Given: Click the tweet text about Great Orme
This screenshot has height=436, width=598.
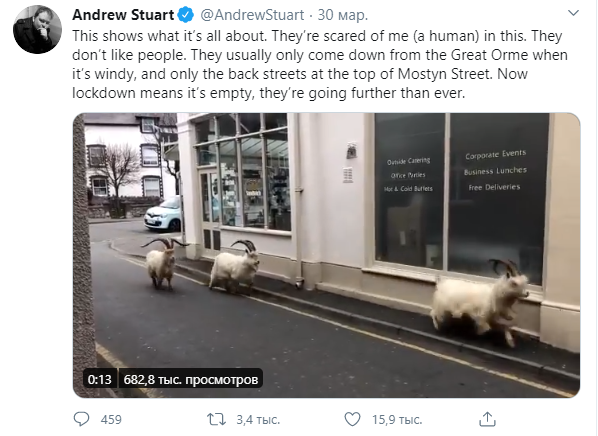Looking at the screenshot, I should pos(320,64).
